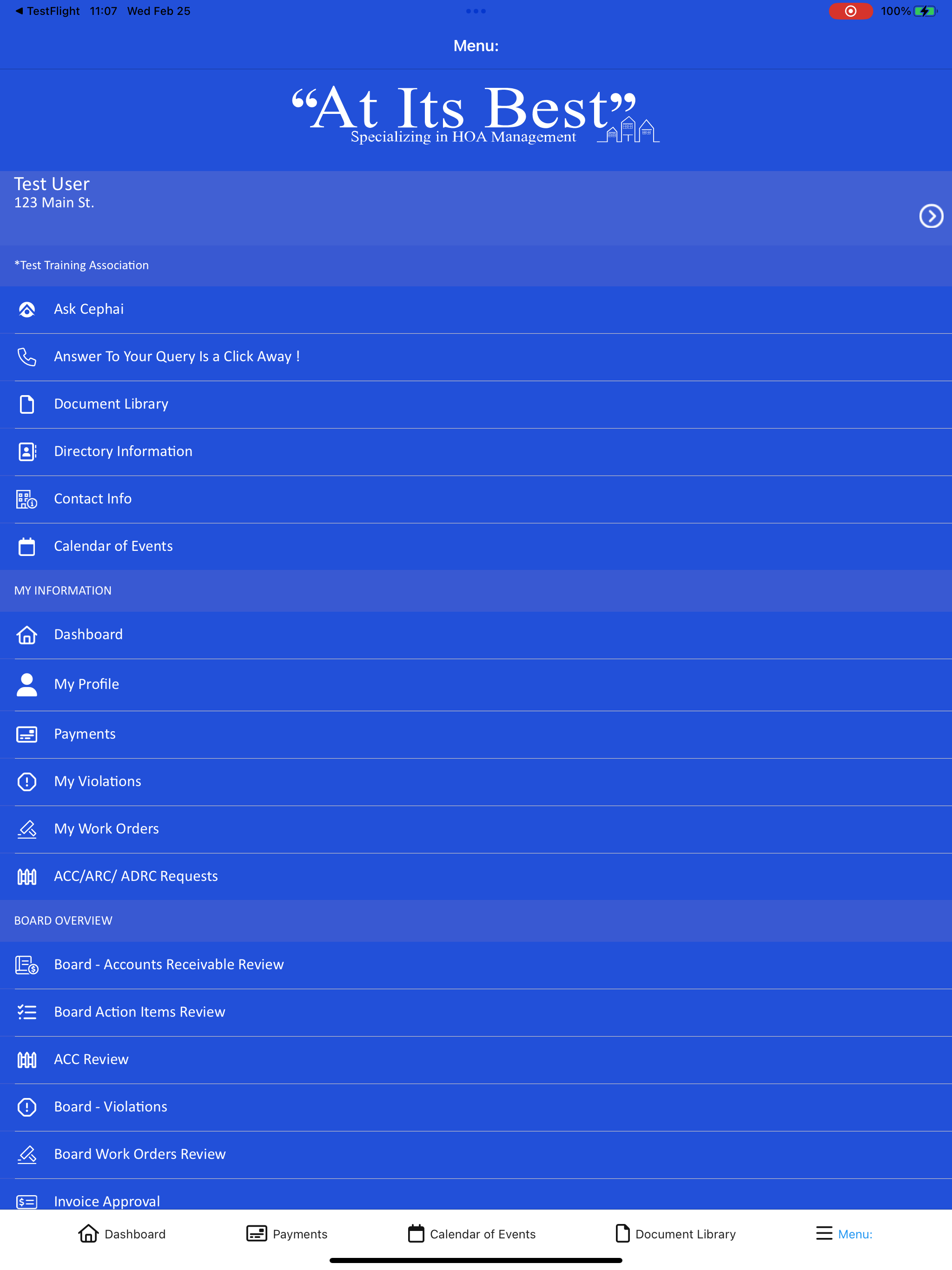The height and width of the screenshot is (1270, 952).
Task: Tap the 123 Main St. address
Action: pyautogui.click(x=54, y=203)
